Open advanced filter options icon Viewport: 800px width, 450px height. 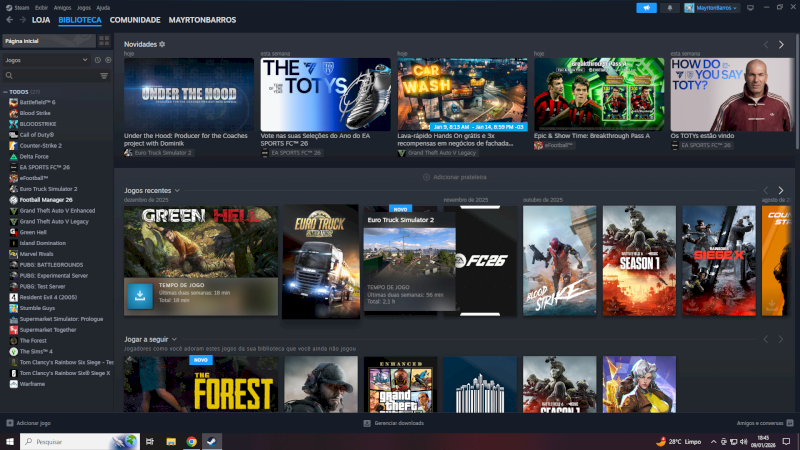104,76
